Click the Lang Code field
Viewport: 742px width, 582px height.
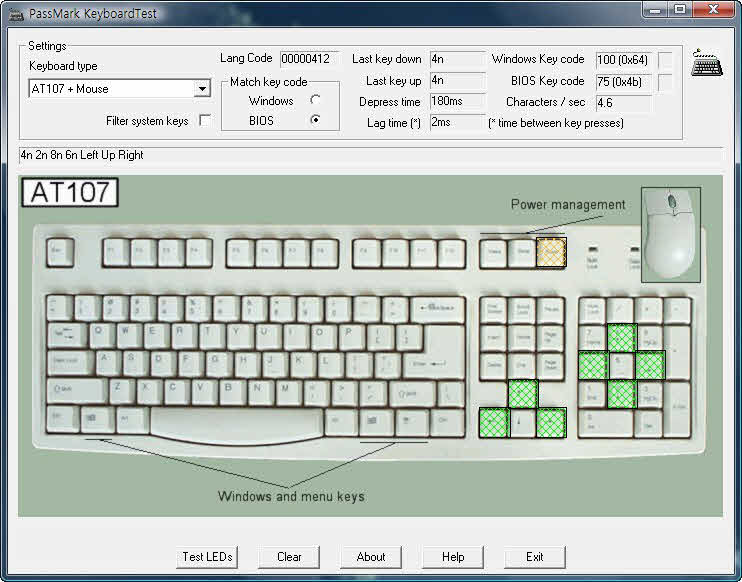coord(309,59)
